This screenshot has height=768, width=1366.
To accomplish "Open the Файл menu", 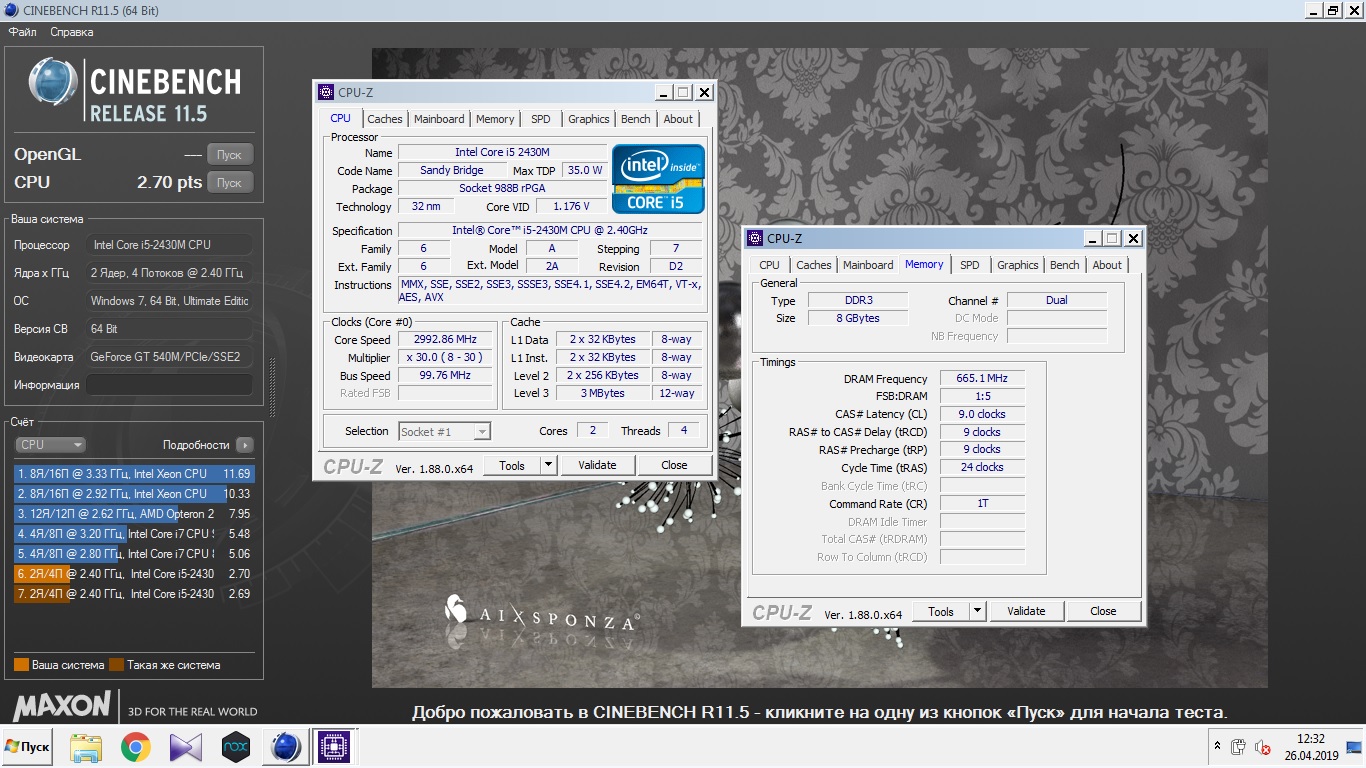I will click(22, 32).
